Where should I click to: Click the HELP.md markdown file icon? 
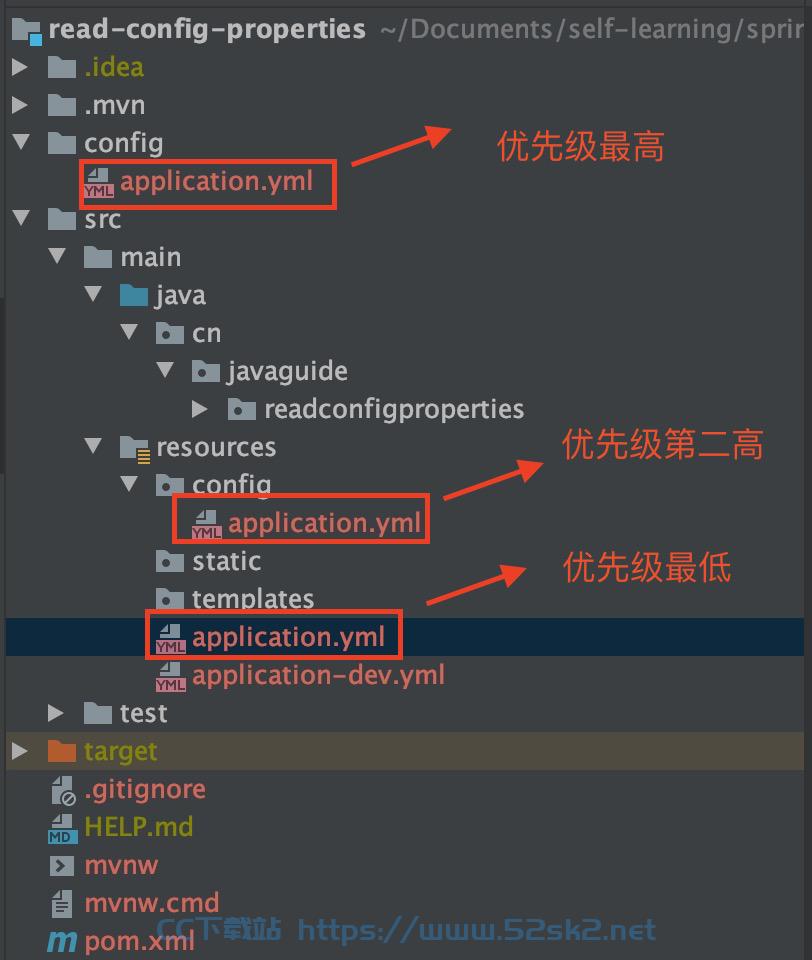(x=62, y=828)
